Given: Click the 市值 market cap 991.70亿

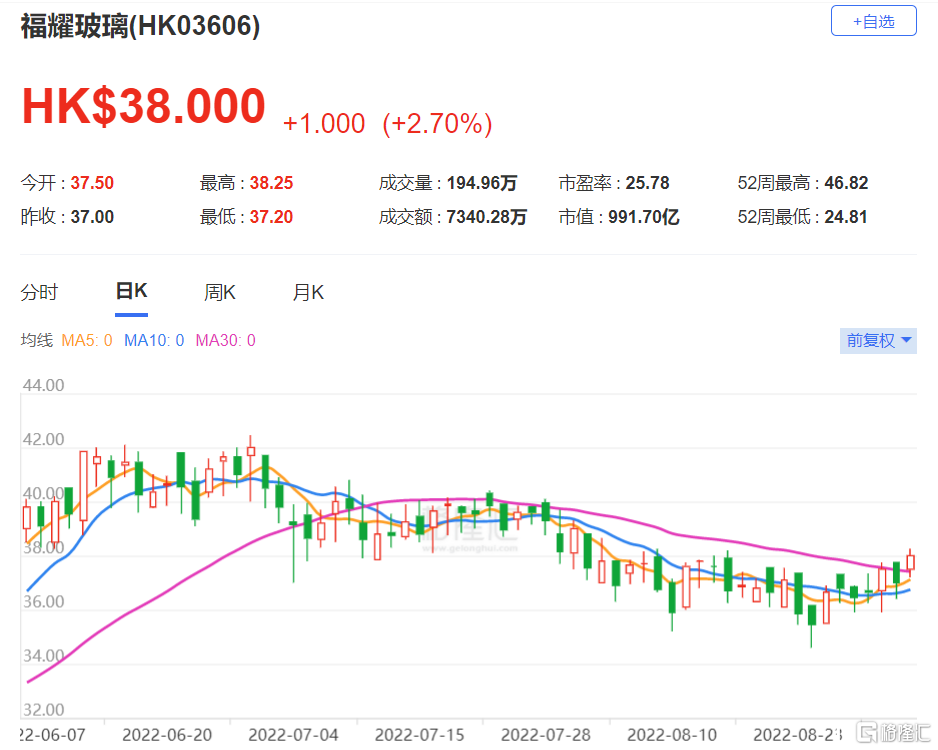Looking at the screenshot, I should click(x=644, y=217).
